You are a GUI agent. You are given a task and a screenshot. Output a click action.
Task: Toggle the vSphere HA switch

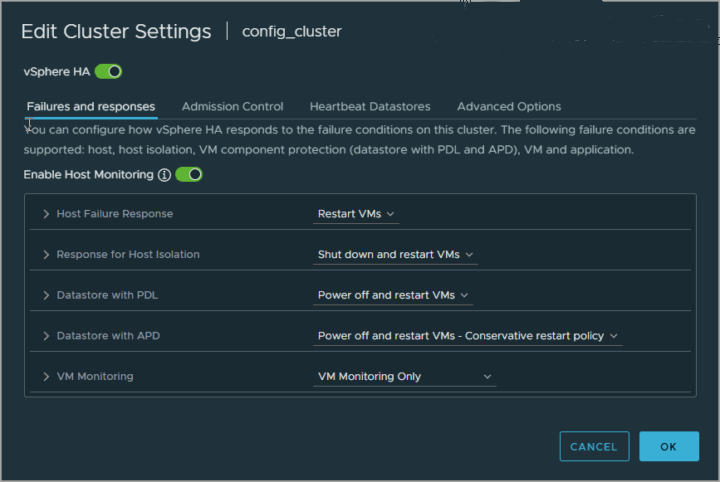108,72
